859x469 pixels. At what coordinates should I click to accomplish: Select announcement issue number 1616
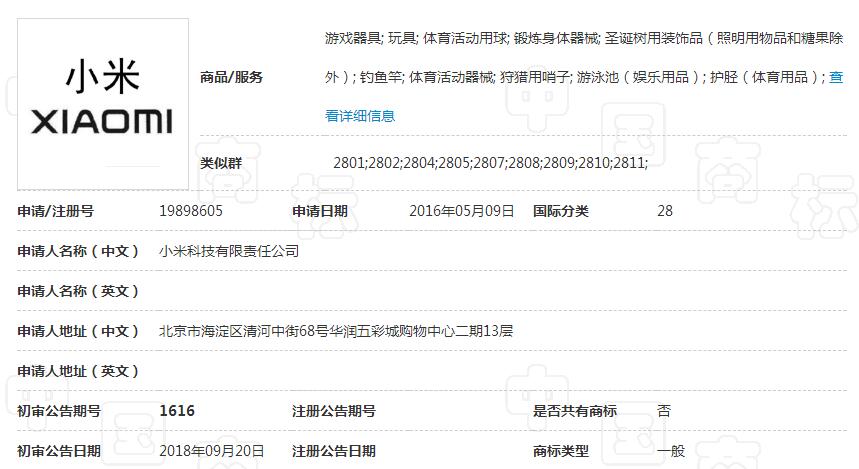[177, 411]
